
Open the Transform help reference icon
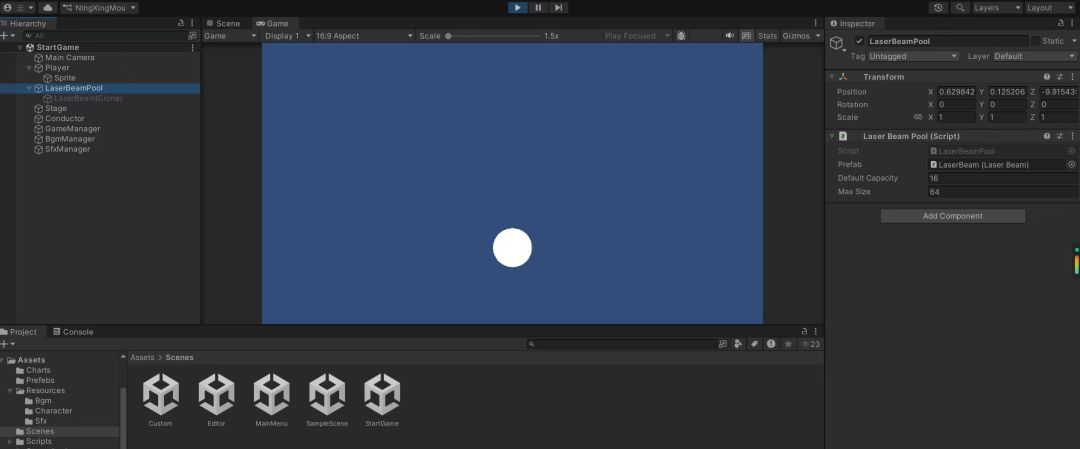point(1047,77)
